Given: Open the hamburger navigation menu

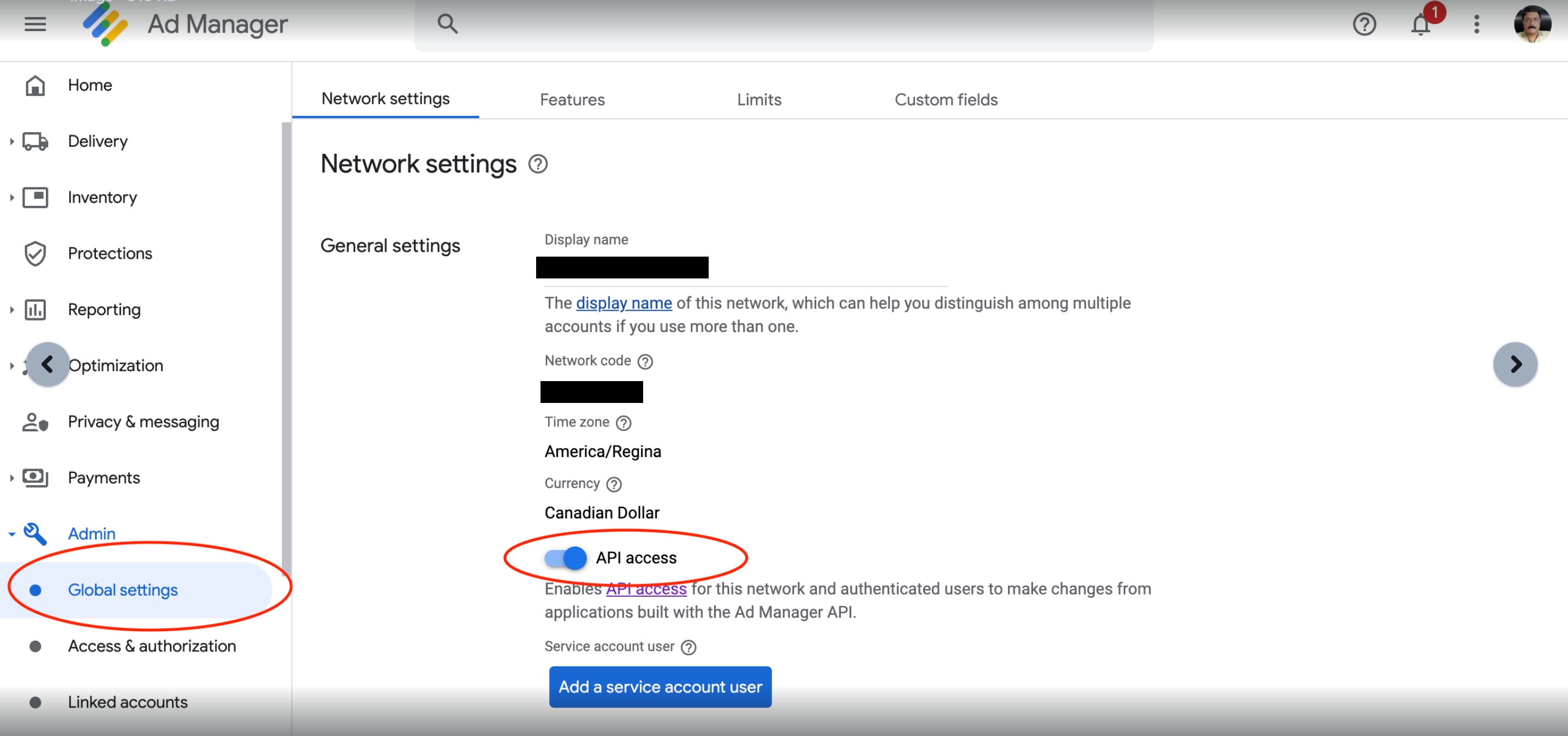Looking at the screenshot, I should click(x=35, y=25).
